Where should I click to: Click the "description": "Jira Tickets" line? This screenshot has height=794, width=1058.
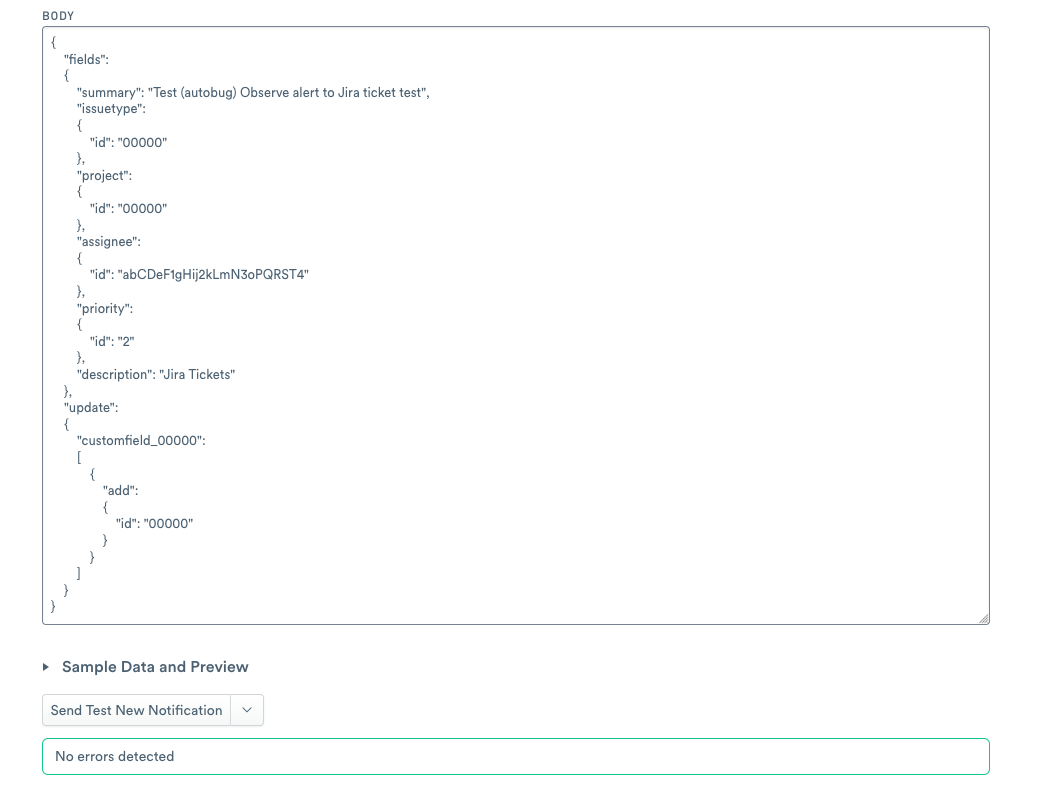click(x=156, y=374)
